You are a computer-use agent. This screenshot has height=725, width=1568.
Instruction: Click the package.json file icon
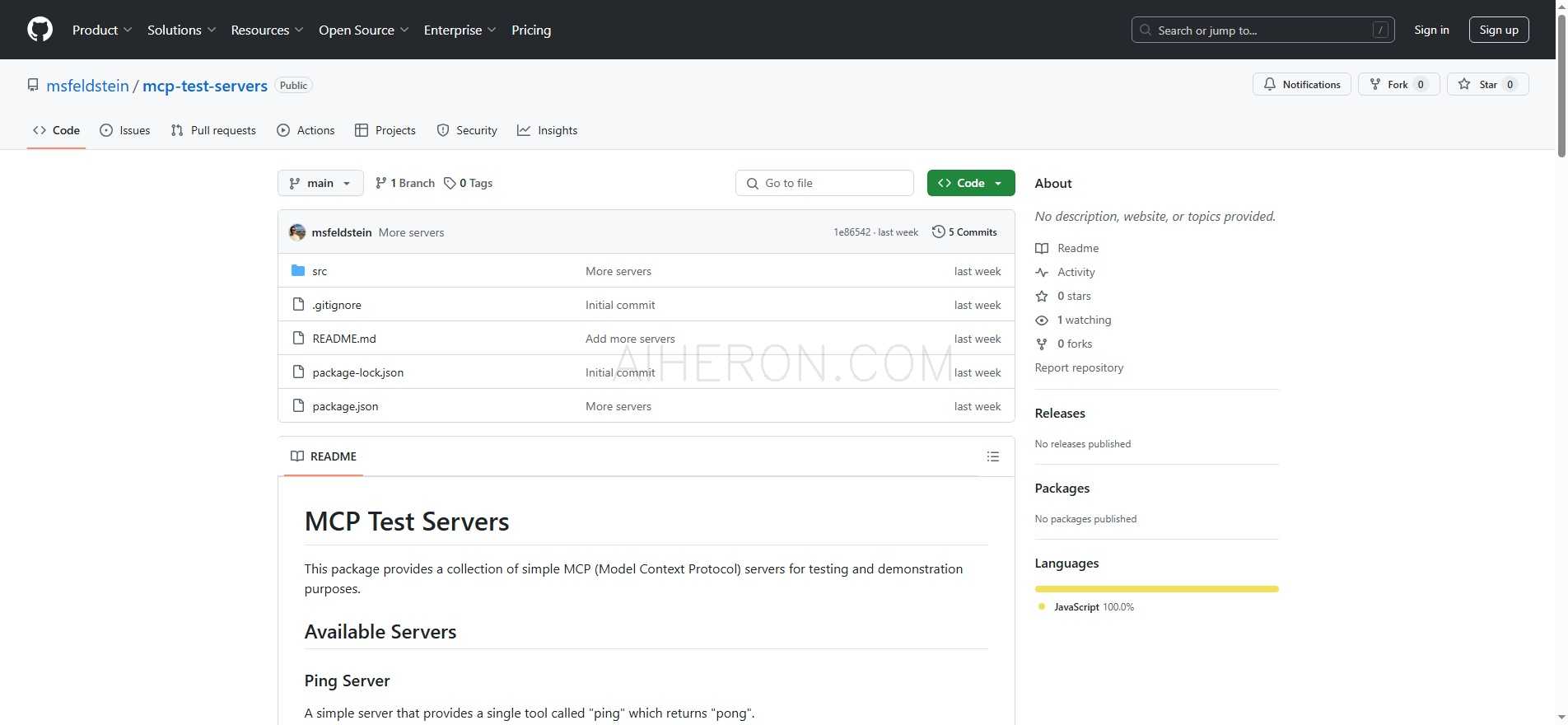coord(298,405)
